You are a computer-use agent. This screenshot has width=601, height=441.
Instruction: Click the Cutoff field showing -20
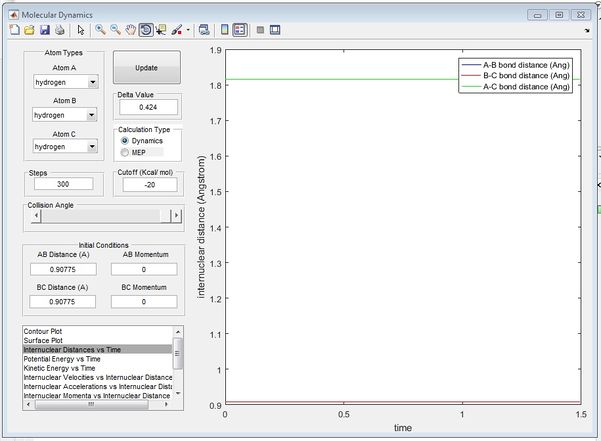(x=150, y=185)
